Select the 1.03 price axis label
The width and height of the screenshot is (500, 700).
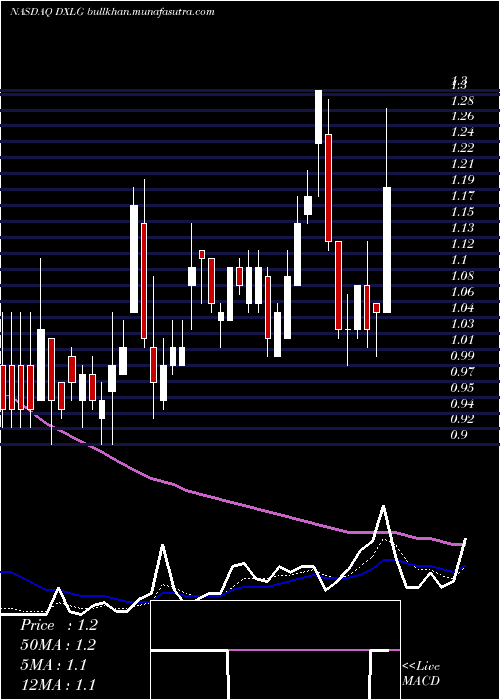click(x=463, y=325)
